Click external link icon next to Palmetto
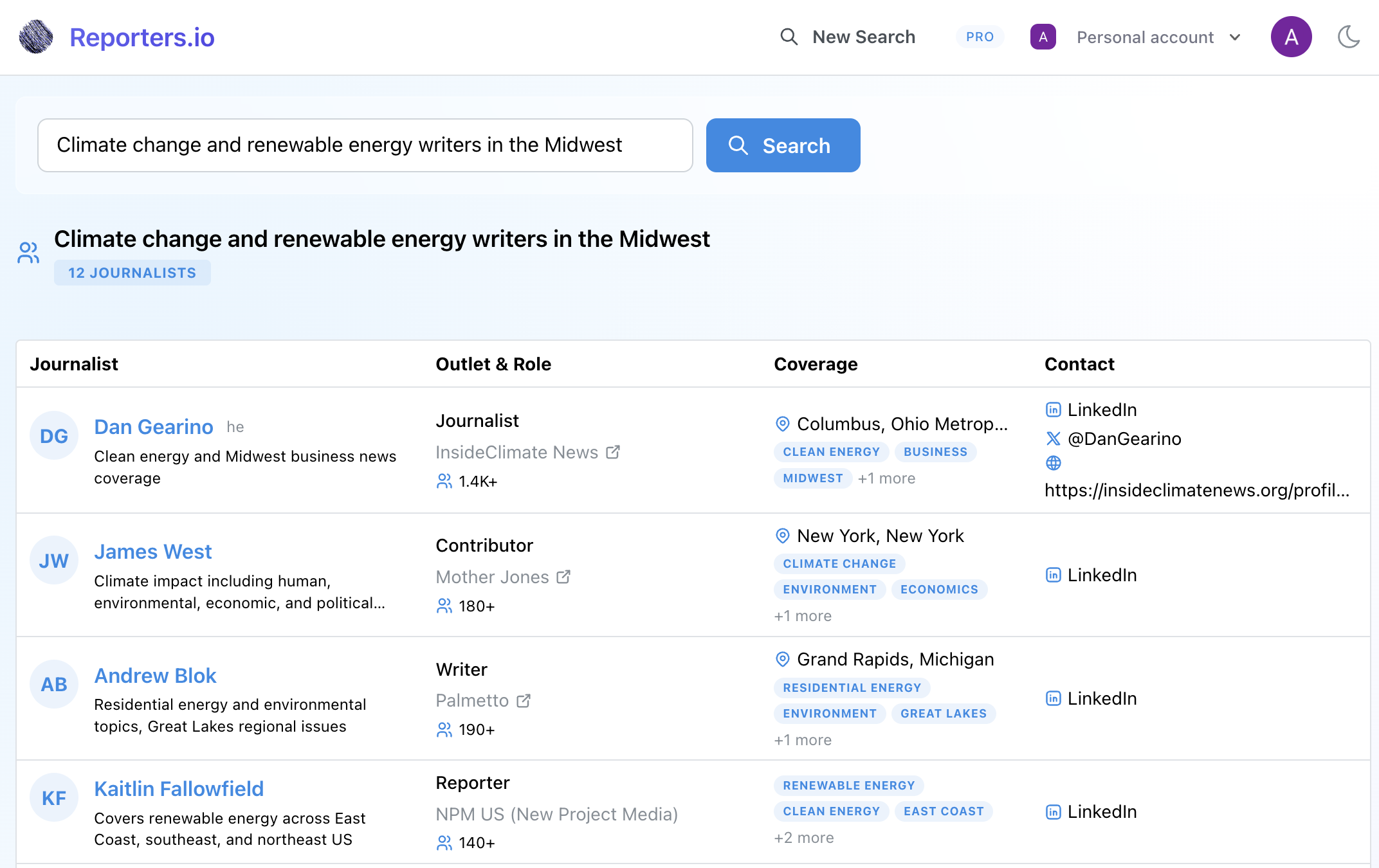1379x868 pixels. point(524,700)
